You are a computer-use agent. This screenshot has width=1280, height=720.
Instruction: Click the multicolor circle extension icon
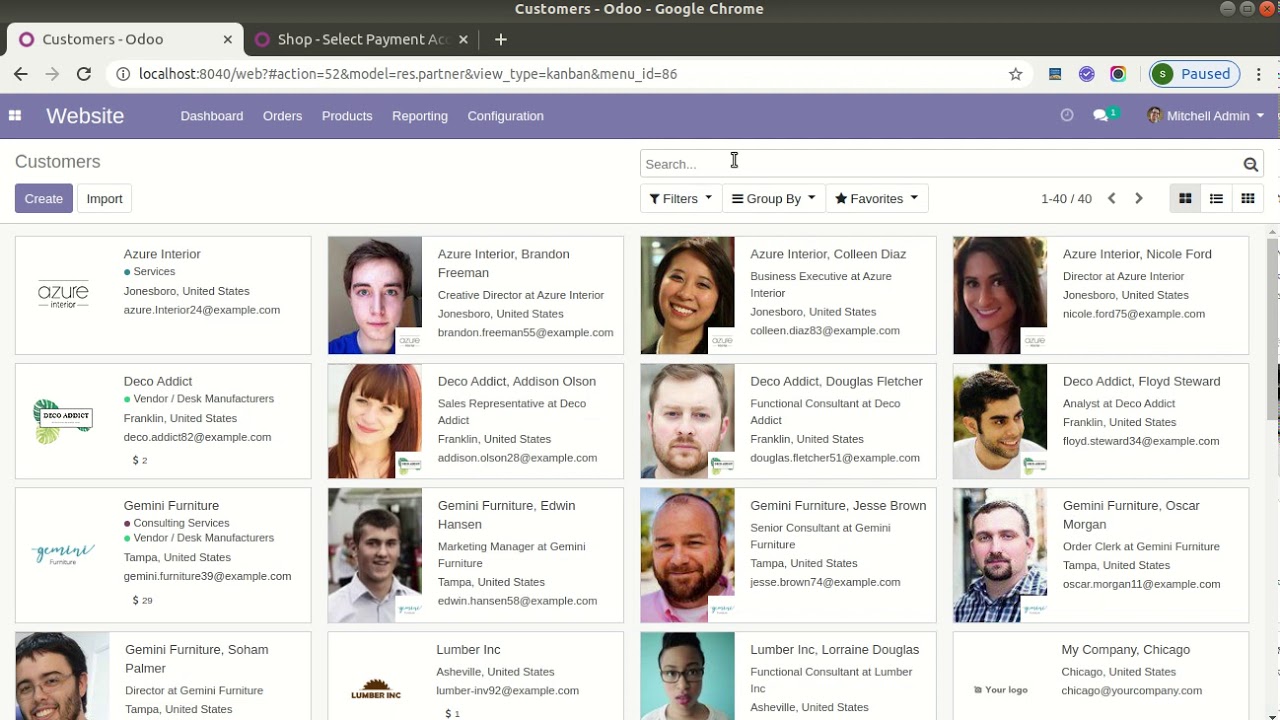[1118, 74]
